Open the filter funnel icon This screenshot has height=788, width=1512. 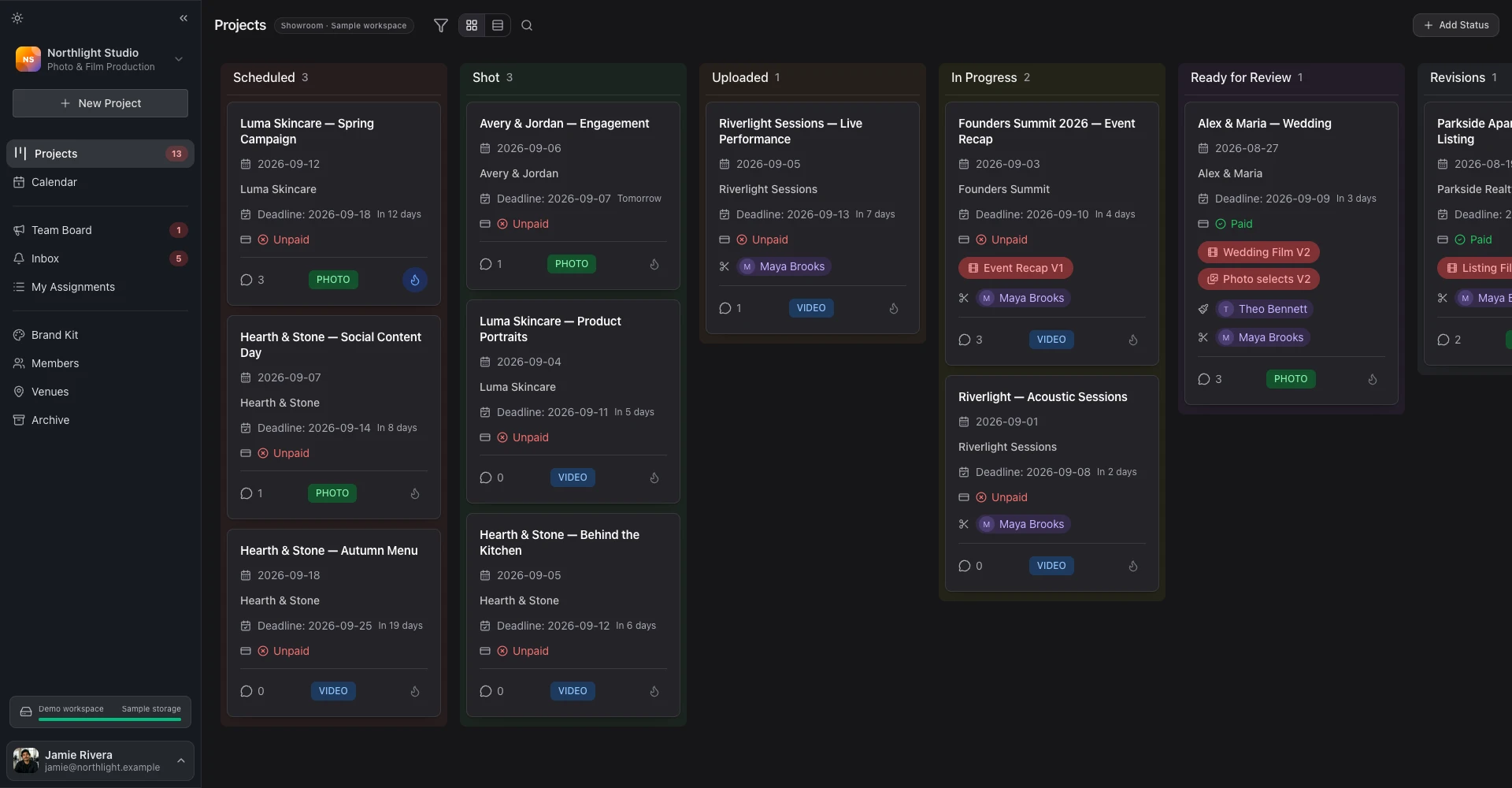click(x=441, y=25)
